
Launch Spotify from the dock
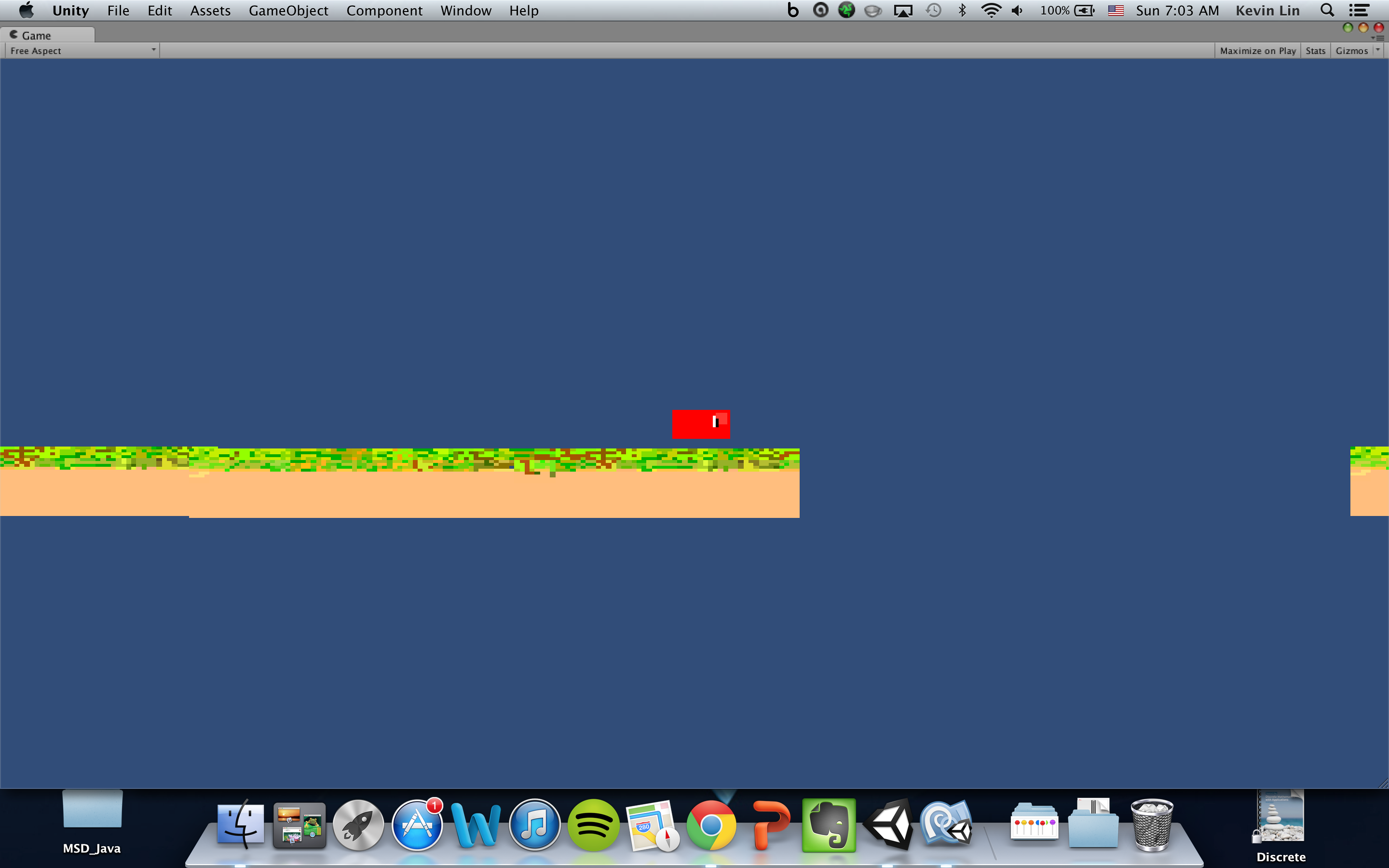click(594, 825)
